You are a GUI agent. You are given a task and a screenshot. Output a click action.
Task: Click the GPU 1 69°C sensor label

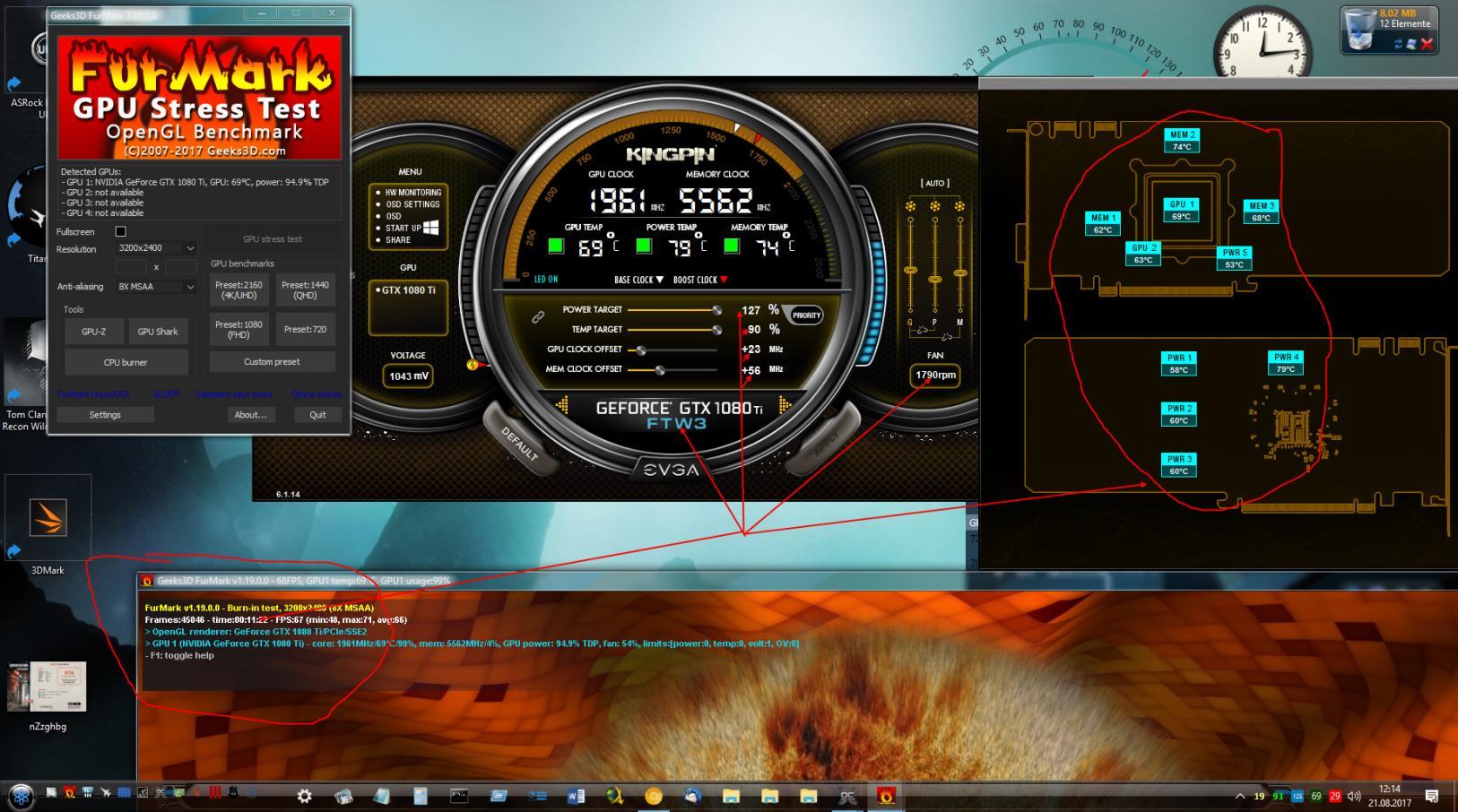[1181, 211]
